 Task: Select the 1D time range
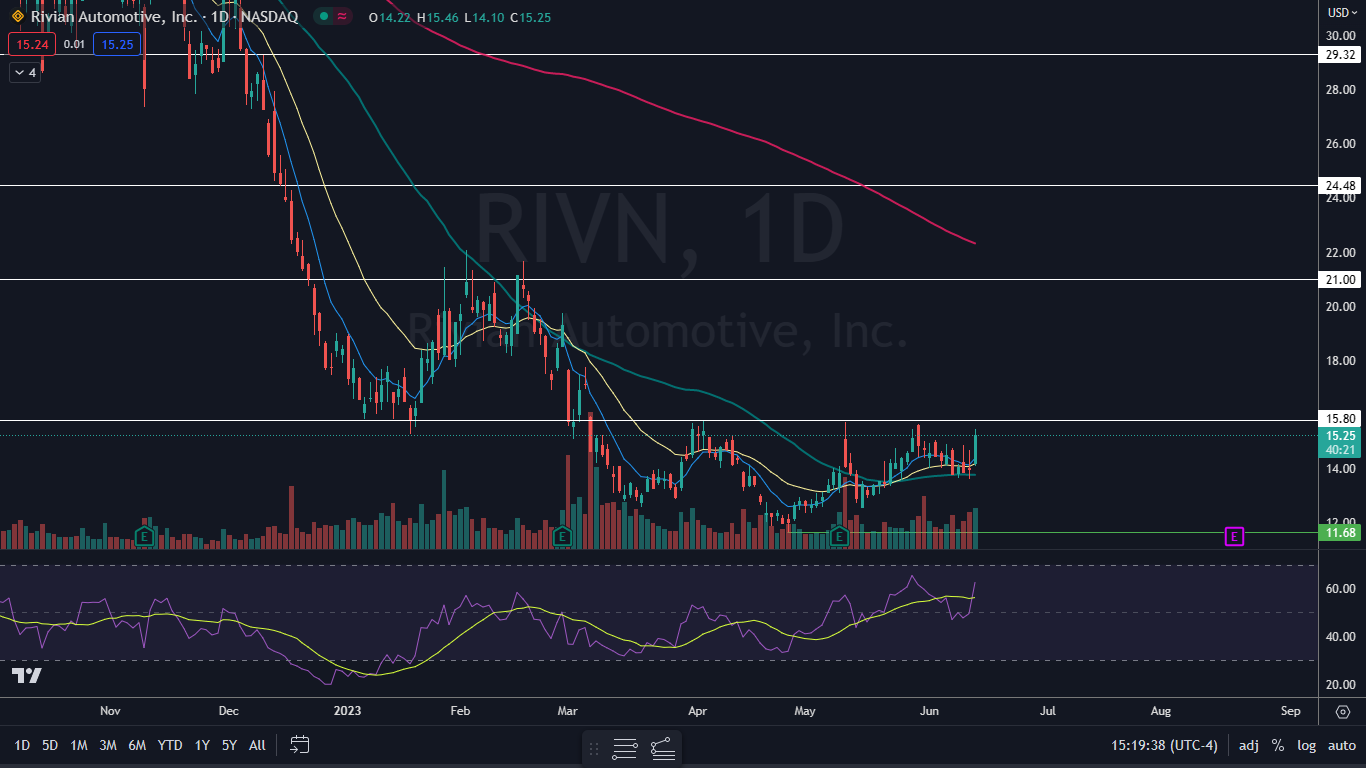pyautogui.click(x=22, y=745)
